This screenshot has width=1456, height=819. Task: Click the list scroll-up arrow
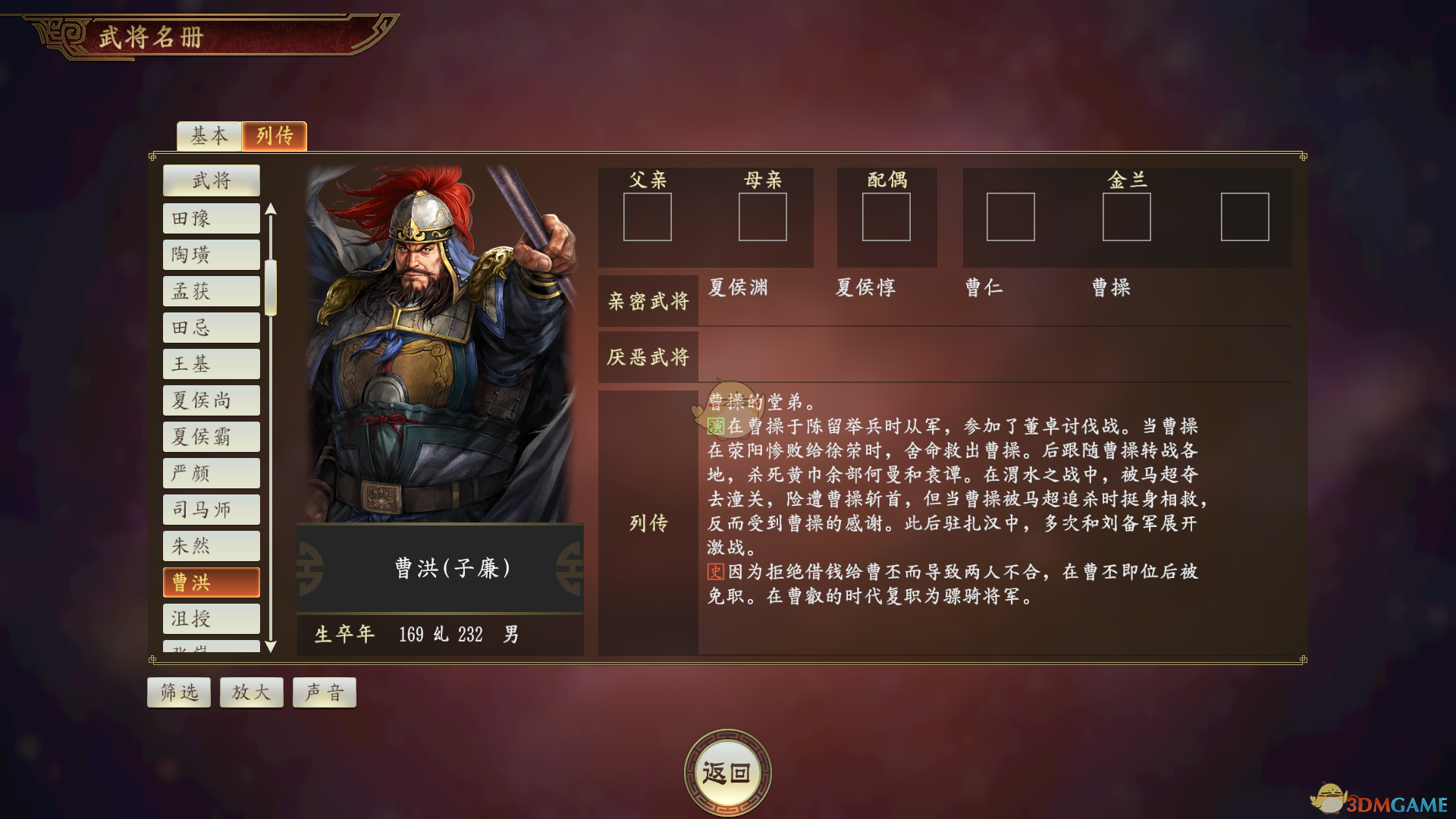271,209
